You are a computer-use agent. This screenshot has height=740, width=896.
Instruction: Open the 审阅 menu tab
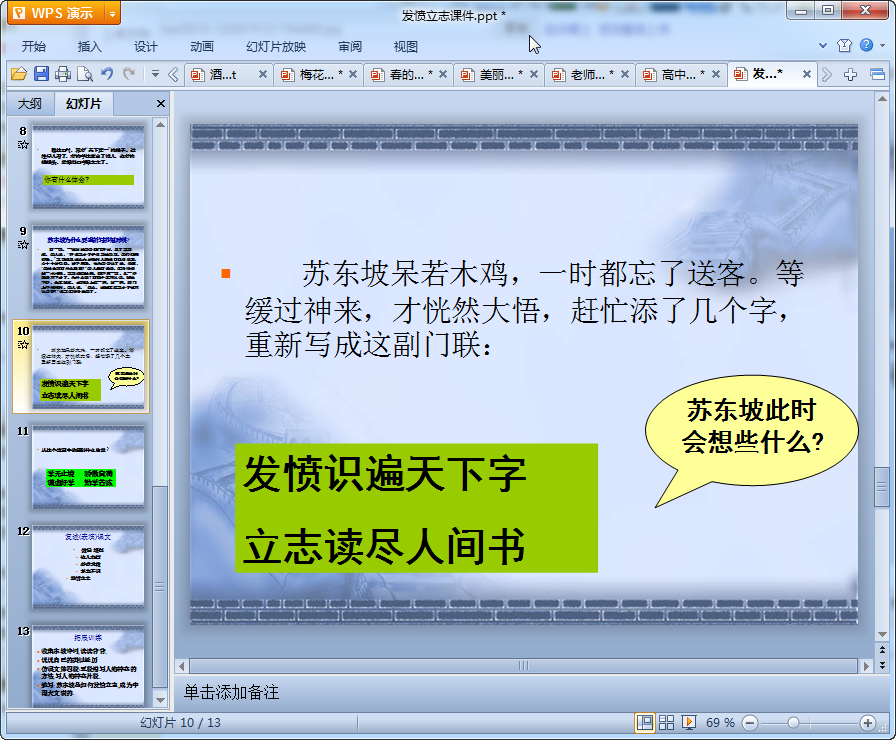(x=350, y=46)
